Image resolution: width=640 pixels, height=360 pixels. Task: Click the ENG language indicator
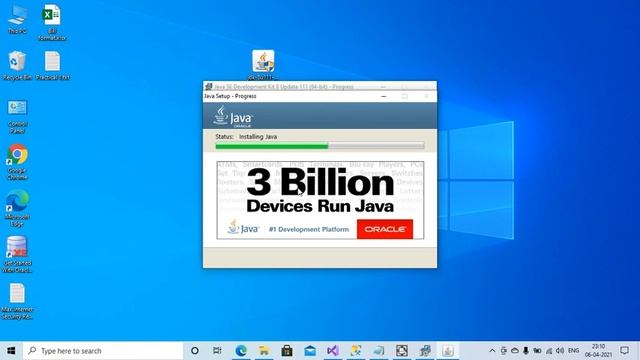coord(573,351)
